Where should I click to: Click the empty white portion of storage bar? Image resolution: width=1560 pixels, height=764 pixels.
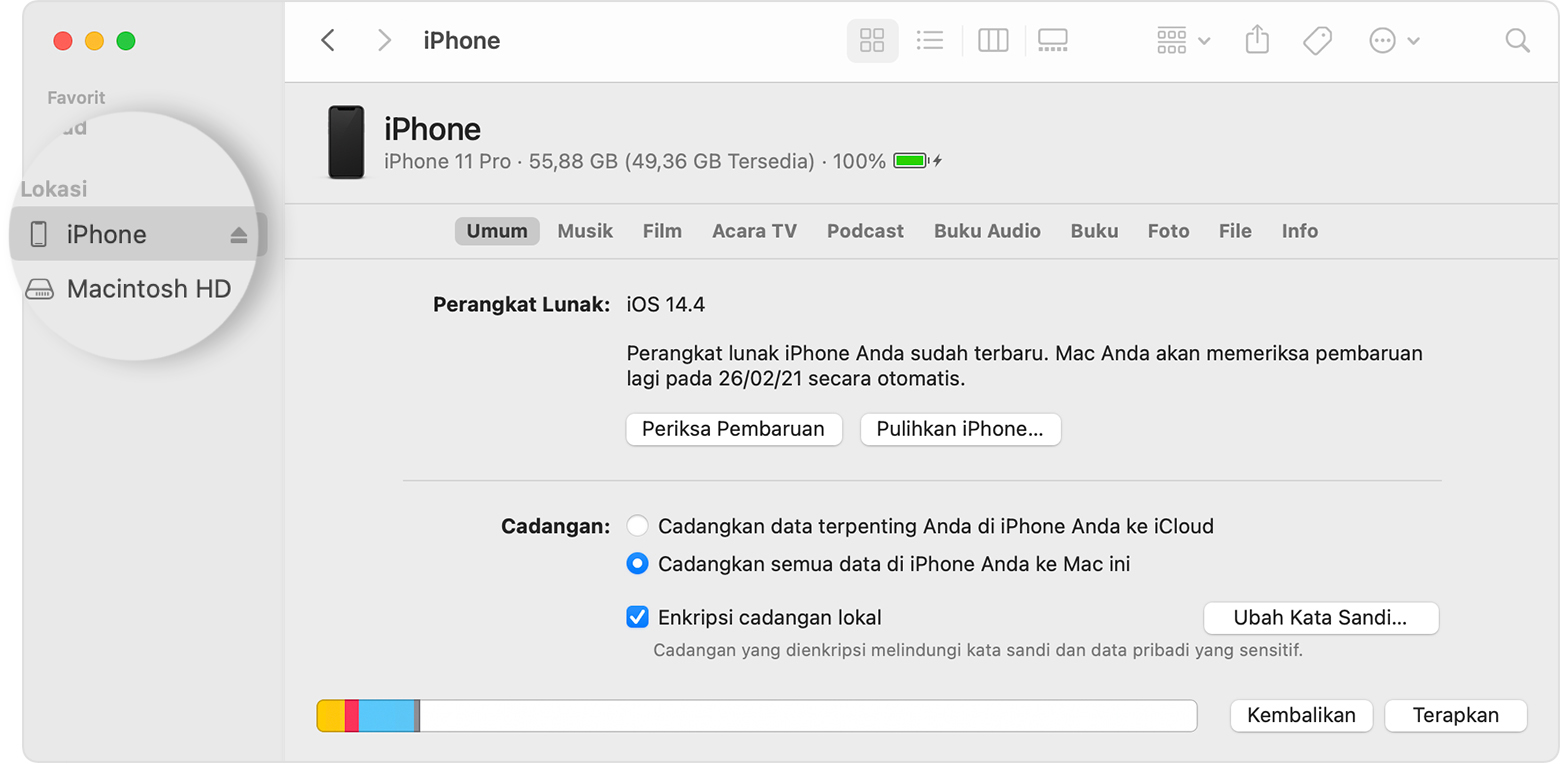click(x=808, y=716)
